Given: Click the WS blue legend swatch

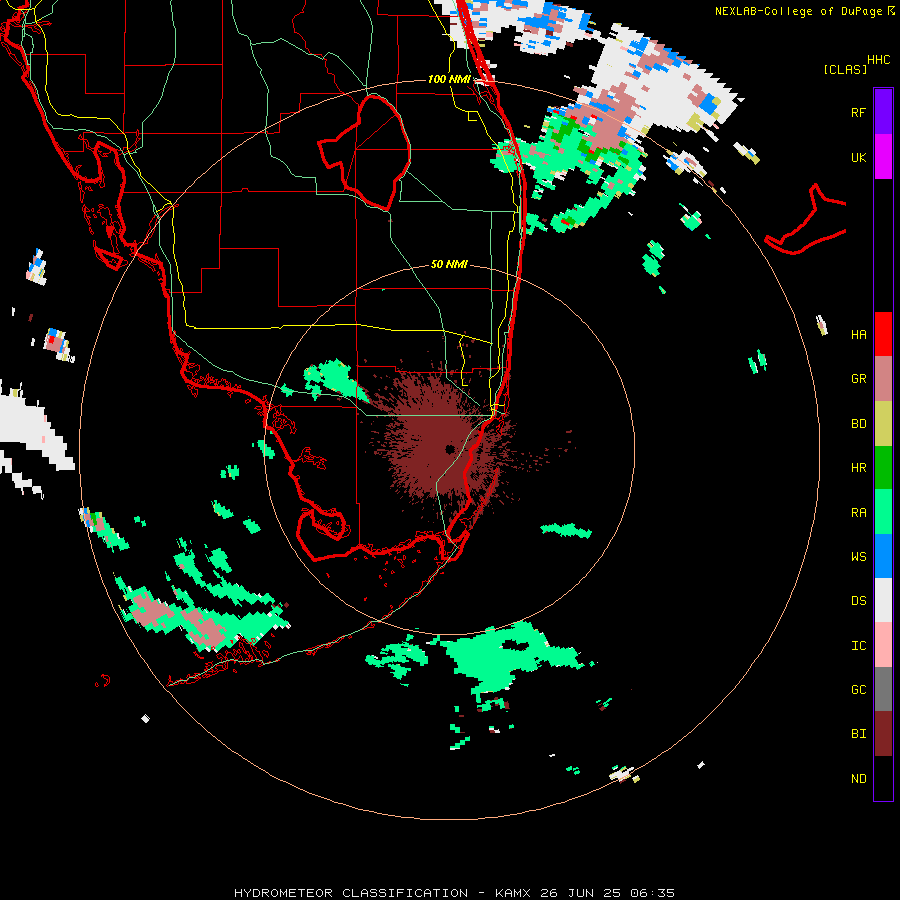Looking at the screenshot, I should click(x=883, y=556).
